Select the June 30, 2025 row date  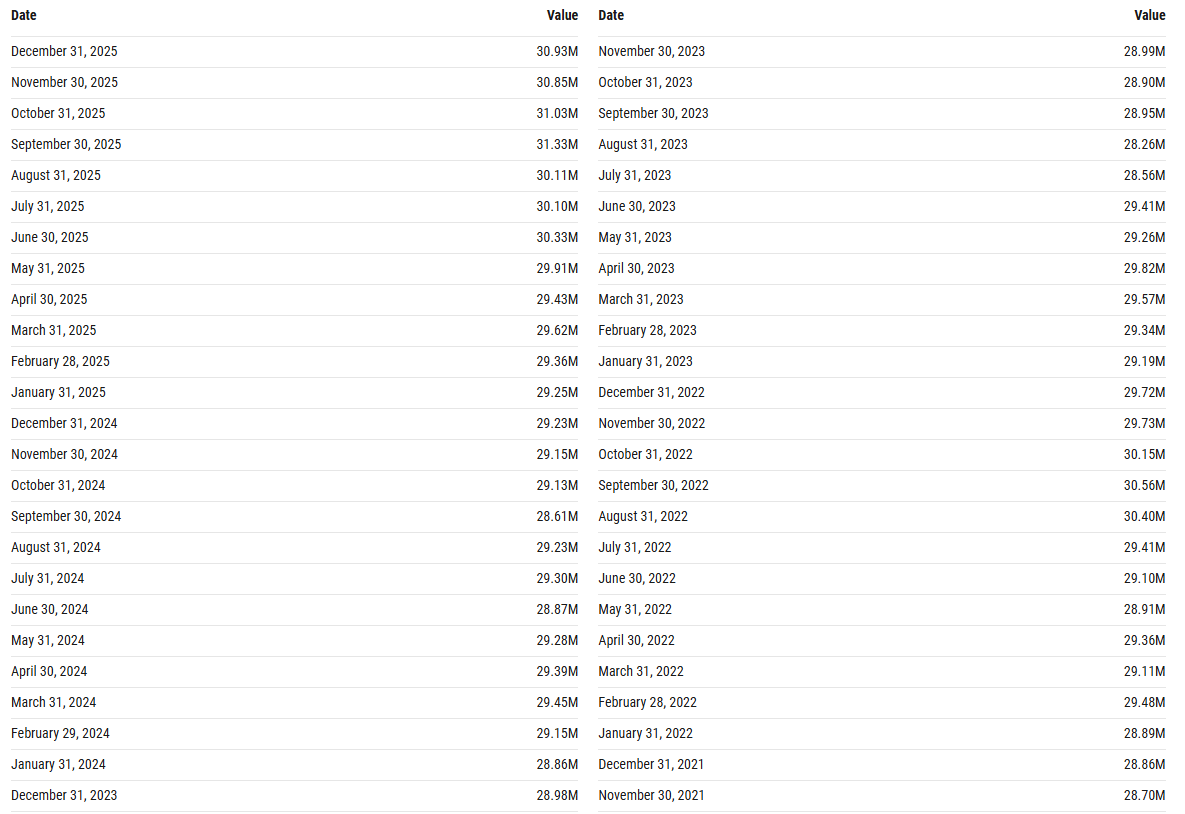click(x=50, y=237)
